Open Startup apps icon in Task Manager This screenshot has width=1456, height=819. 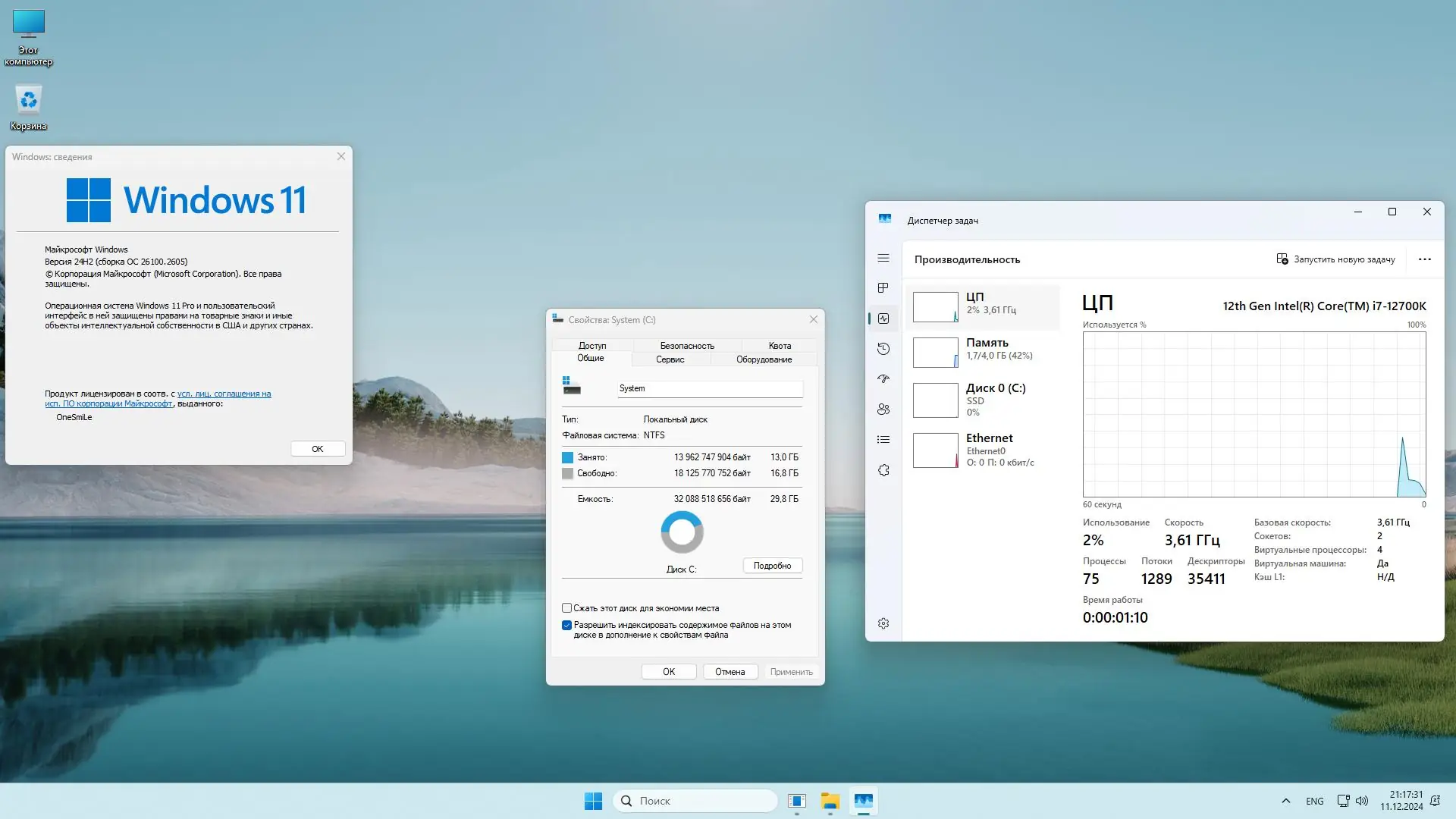click(x=883, y=379)
